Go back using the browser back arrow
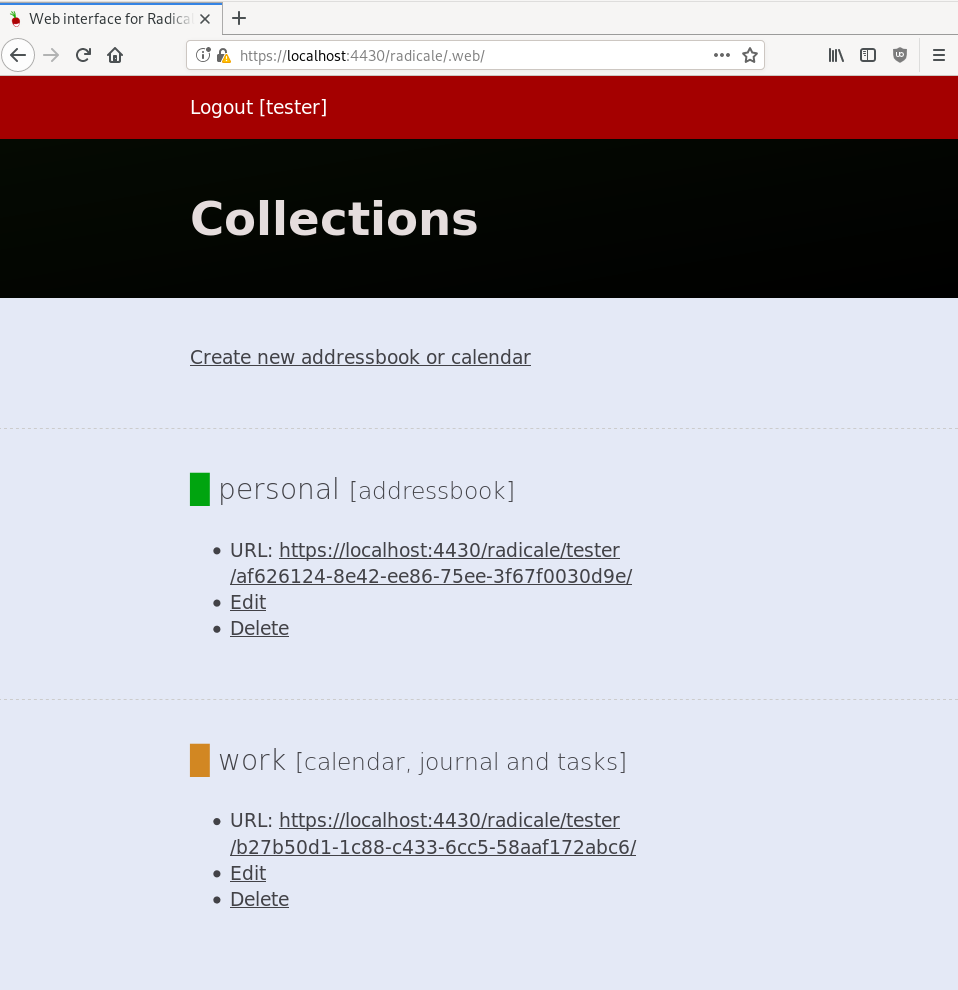The image size is (958, 990). point(18,56)
